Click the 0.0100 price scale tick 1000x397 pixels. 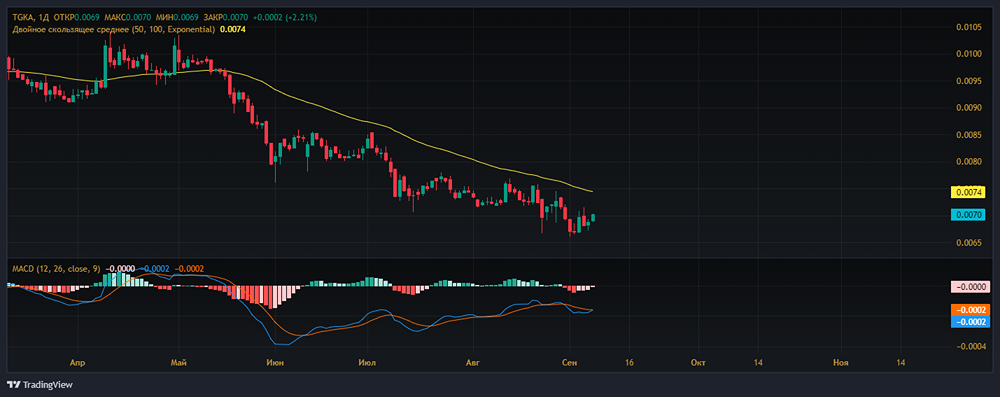(x=968, y=54)
